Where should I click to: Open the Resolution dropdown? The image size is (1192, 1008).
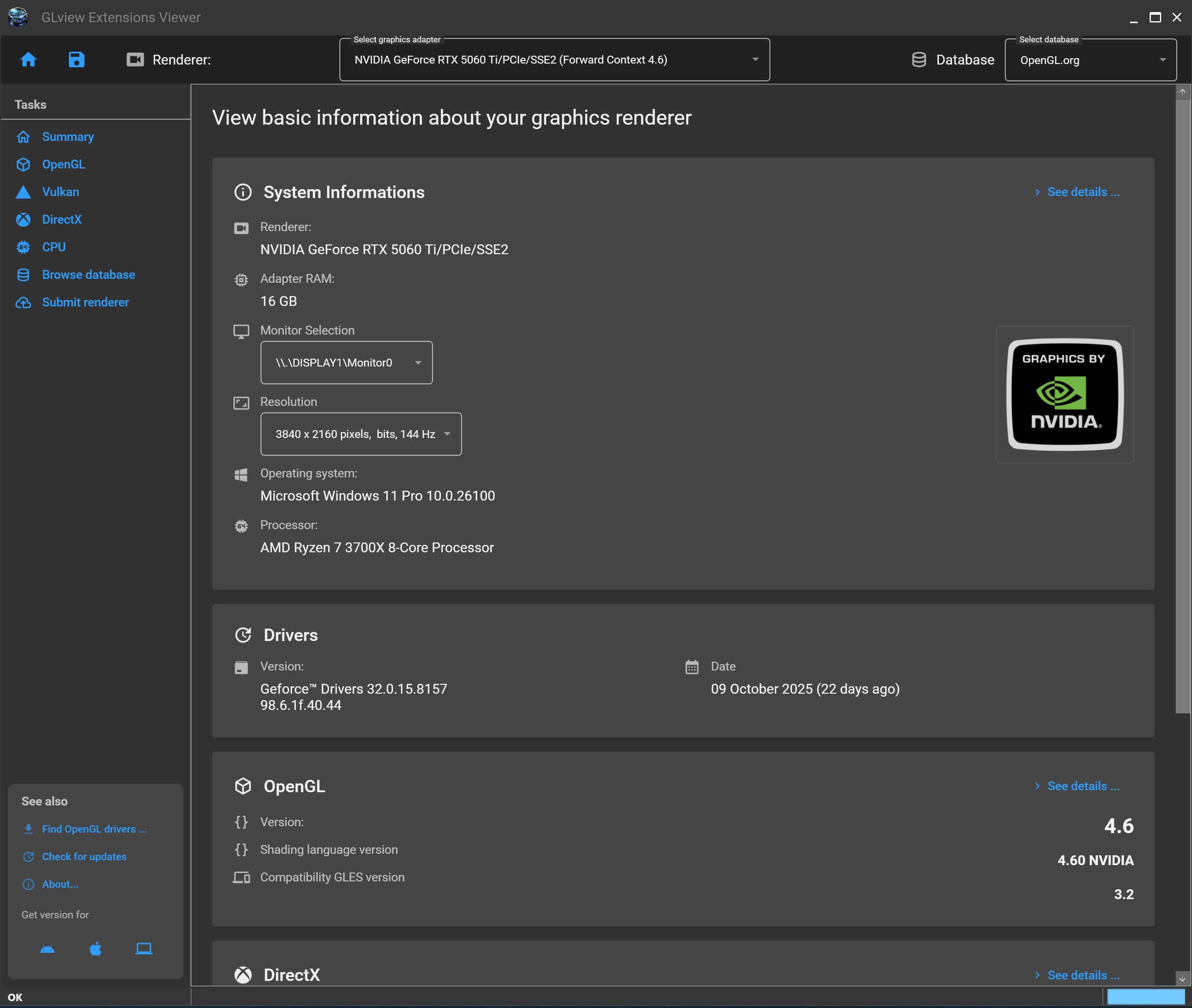click(x=447, y=434)
